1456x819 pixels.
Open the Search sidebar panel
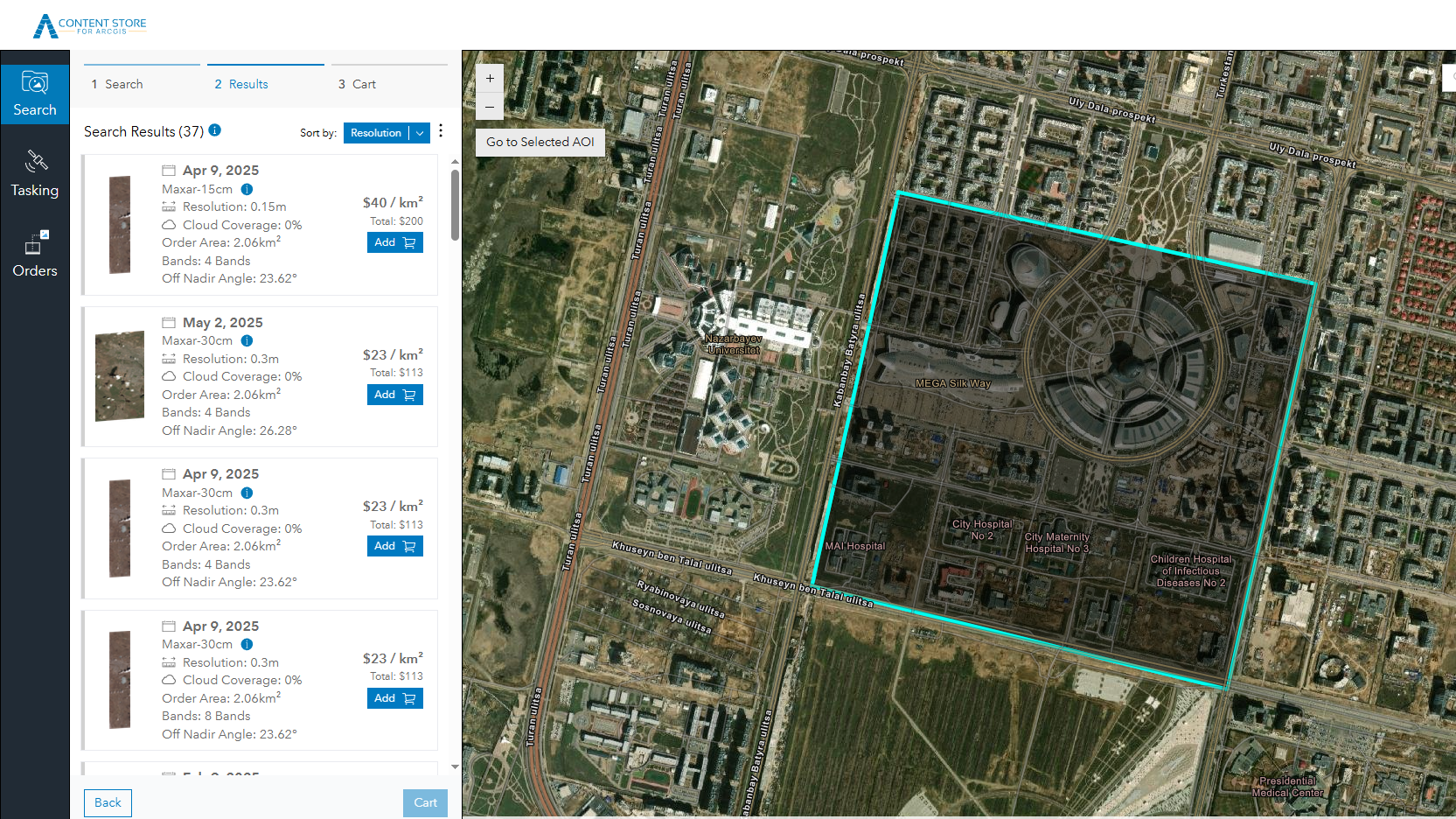35,94
